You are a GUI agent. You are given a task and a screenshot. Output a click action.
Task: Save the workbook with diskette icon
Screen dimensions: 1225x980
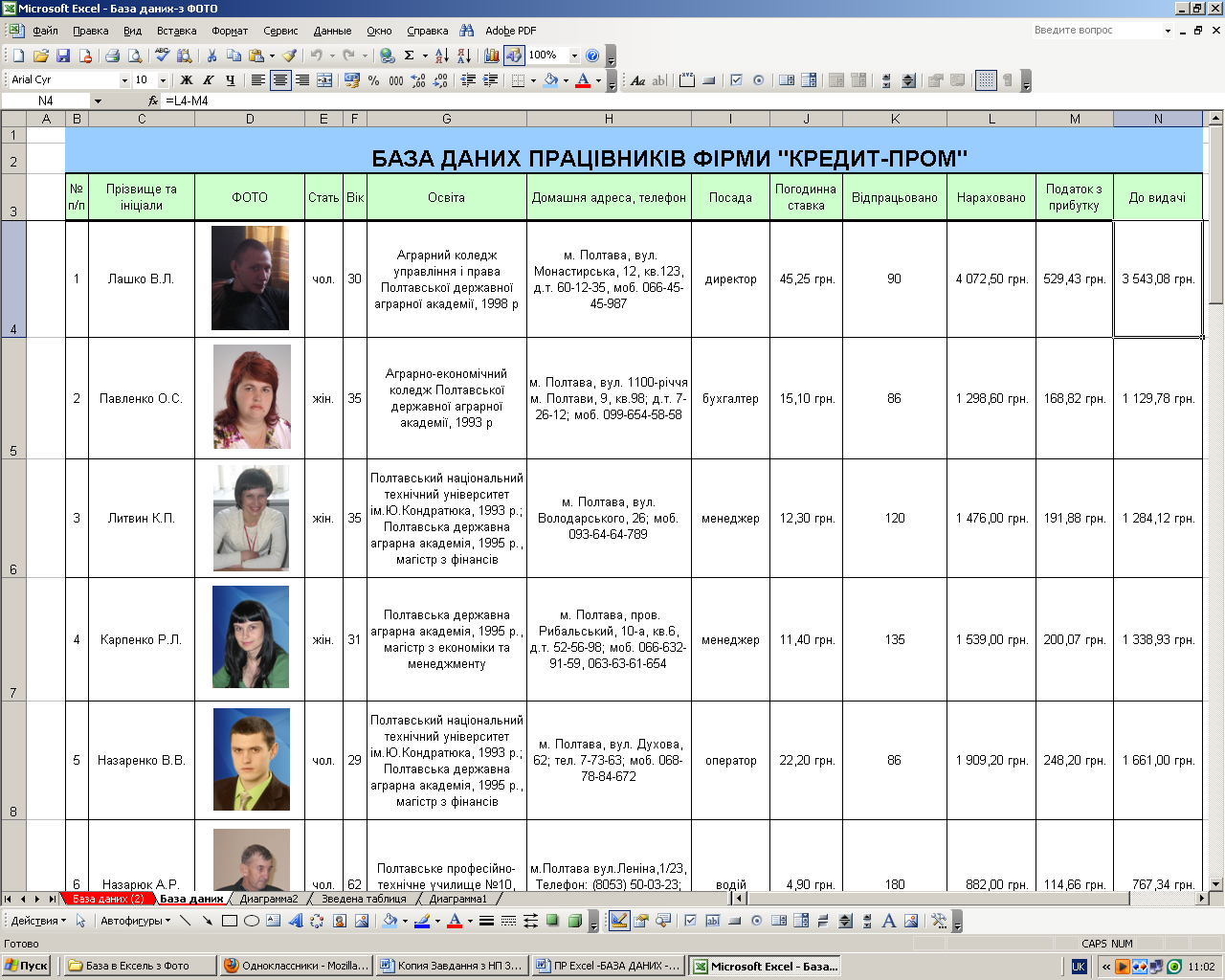click(62, 56)
